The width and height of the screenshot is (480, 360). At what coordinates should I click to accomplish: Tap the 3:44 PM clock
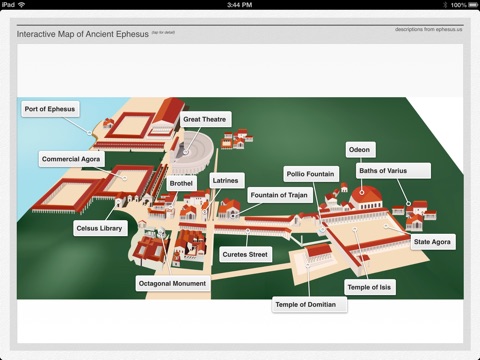coord(240,5)
